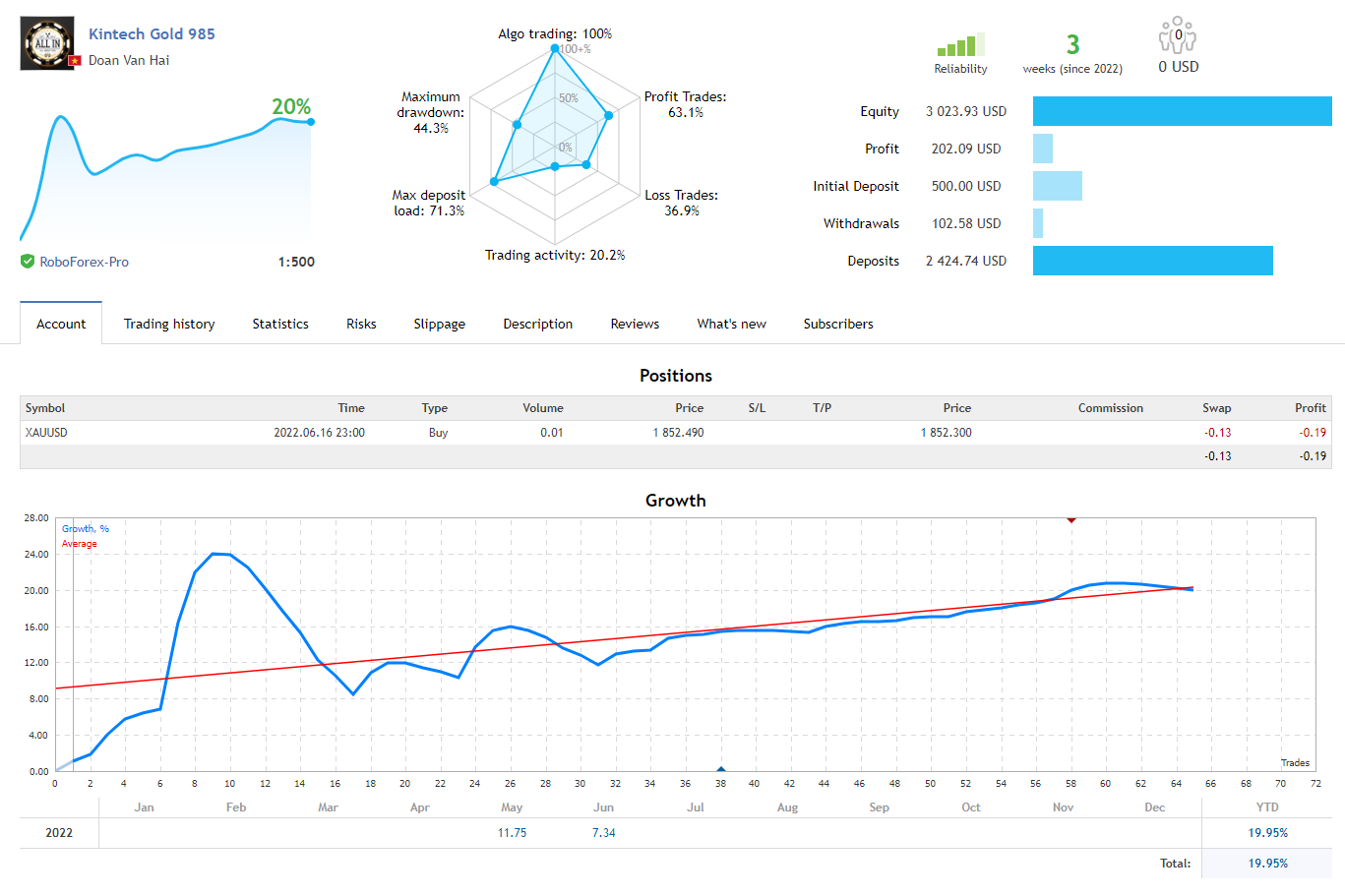The height and width of the screenshot is (896, 1345).
Task: Click the blue triangle marker at trade 38
Action: (x=721, y=769)
